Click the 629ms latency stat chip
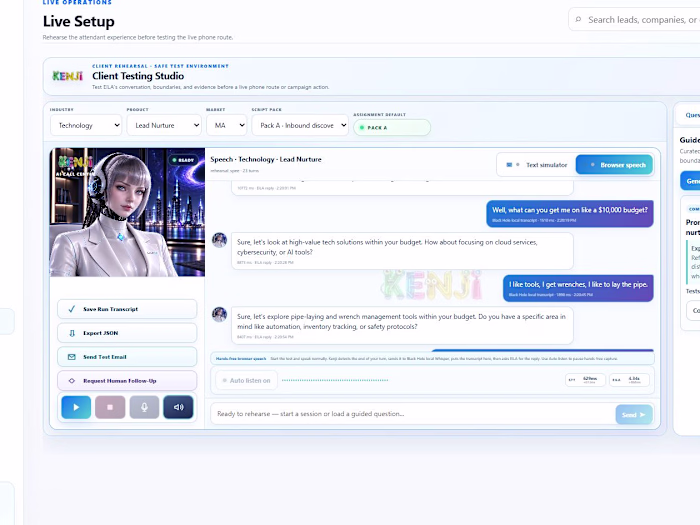The height and width of the screenshot is (525, 700). (585, 380)
